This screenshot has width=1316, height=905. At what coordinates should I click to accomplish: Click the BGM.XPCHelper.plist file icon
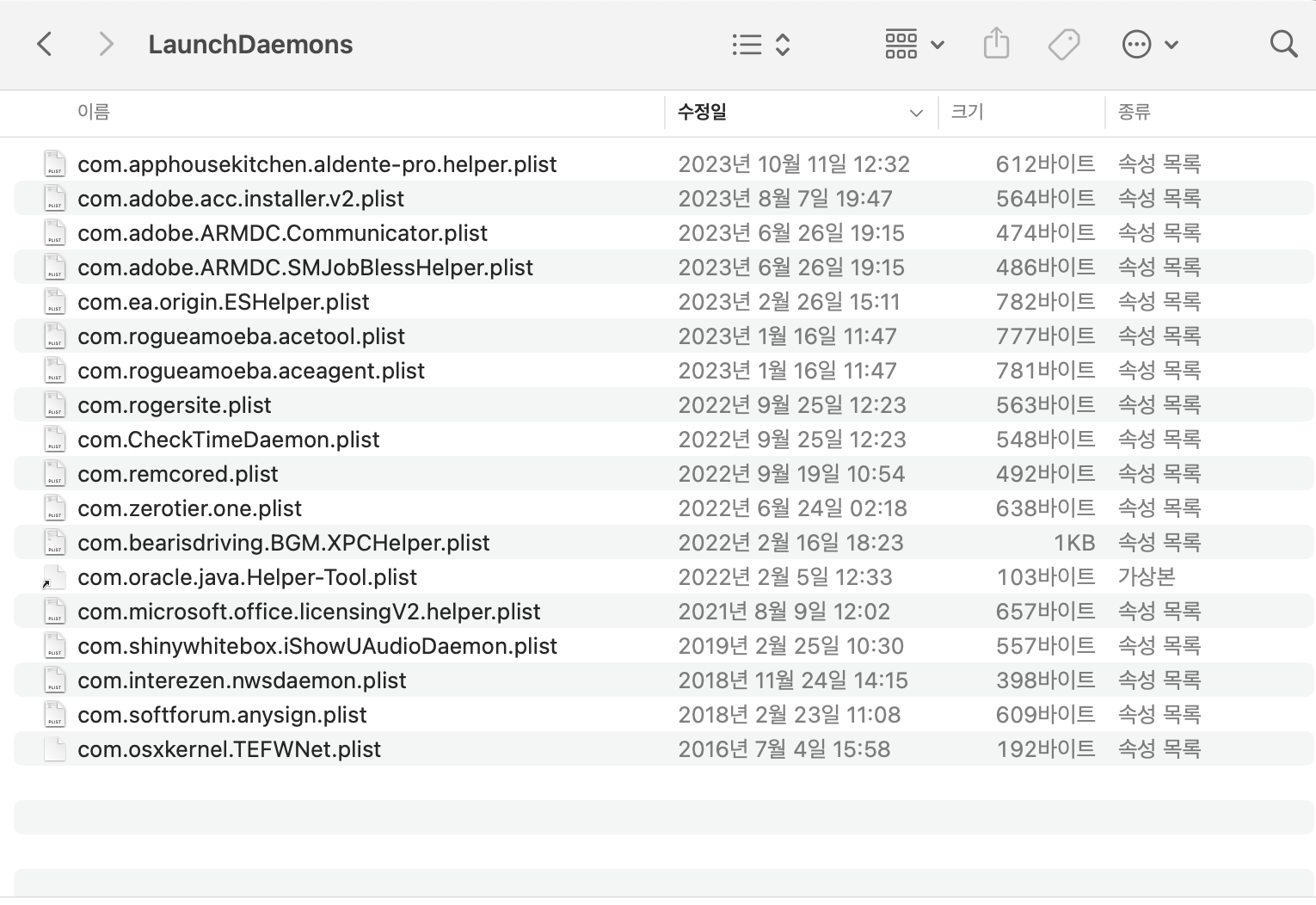pos(55,542)
